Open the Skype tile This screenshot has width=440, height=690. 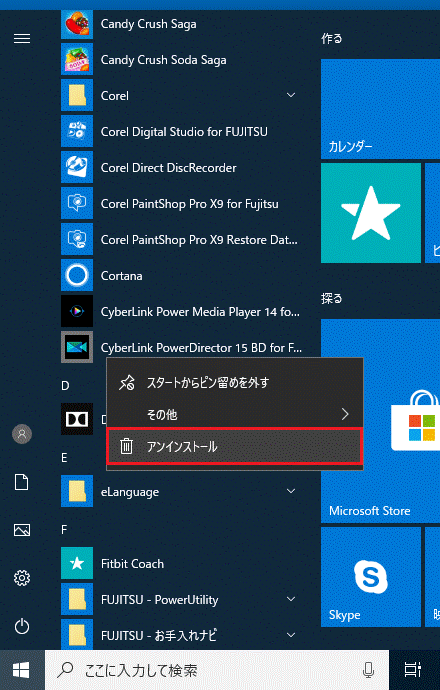pyautogui.click(x=371, y=577)
